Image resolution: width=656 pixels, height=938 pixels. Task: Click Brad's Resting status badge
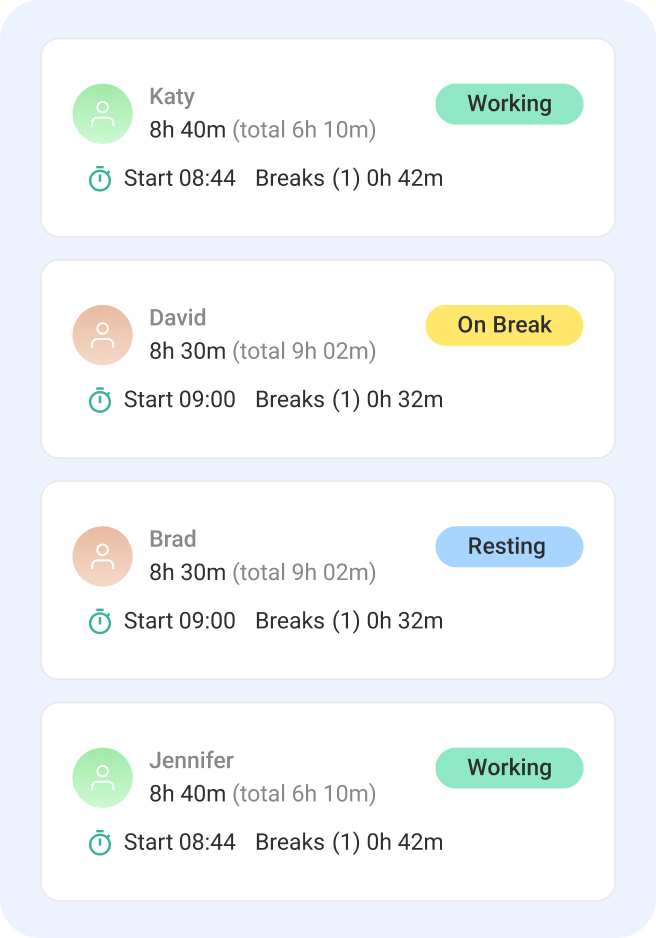509,546
